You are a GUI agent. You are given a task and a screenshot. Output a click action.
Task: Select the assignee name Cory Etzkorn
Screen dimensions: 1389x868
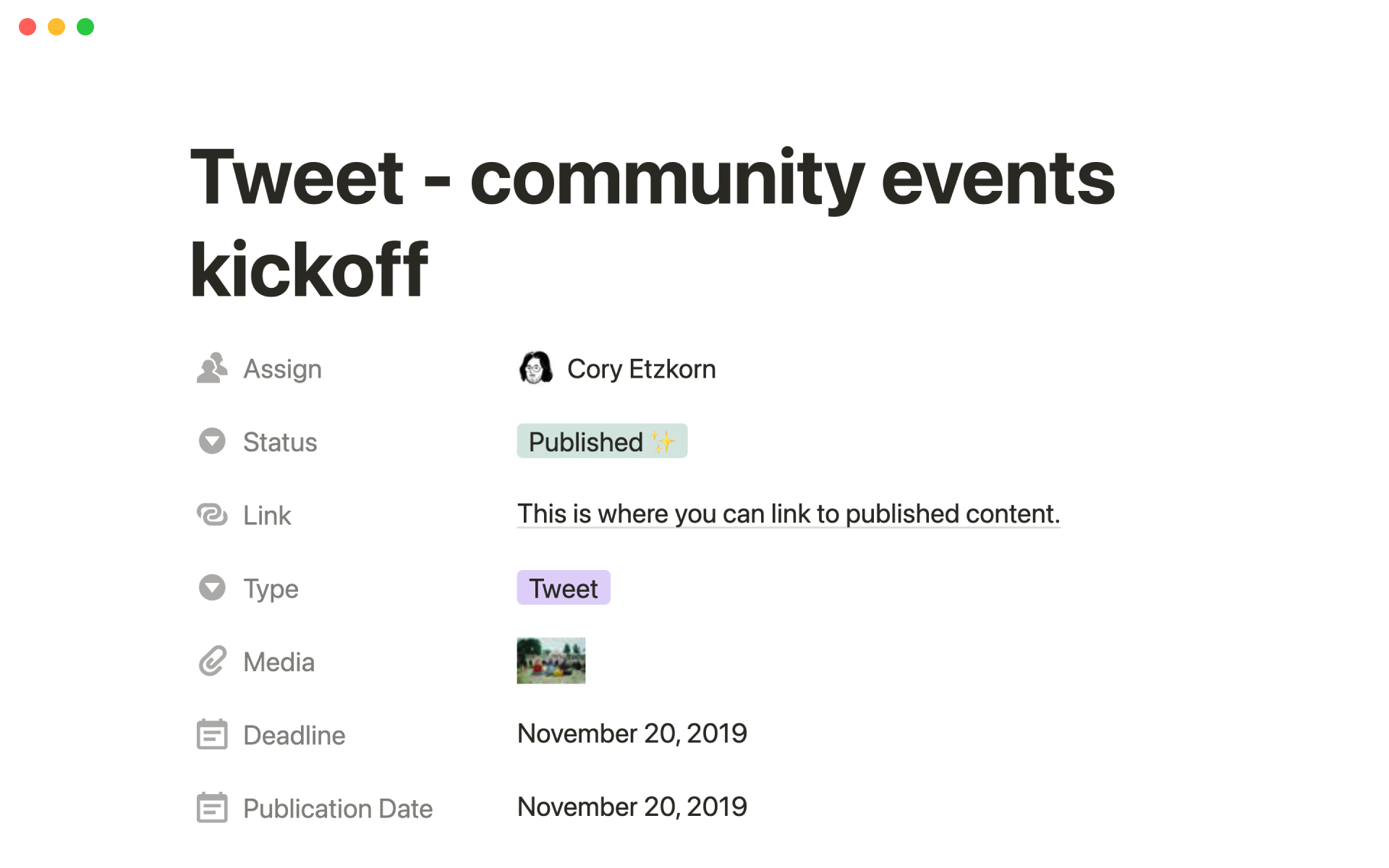641,369
